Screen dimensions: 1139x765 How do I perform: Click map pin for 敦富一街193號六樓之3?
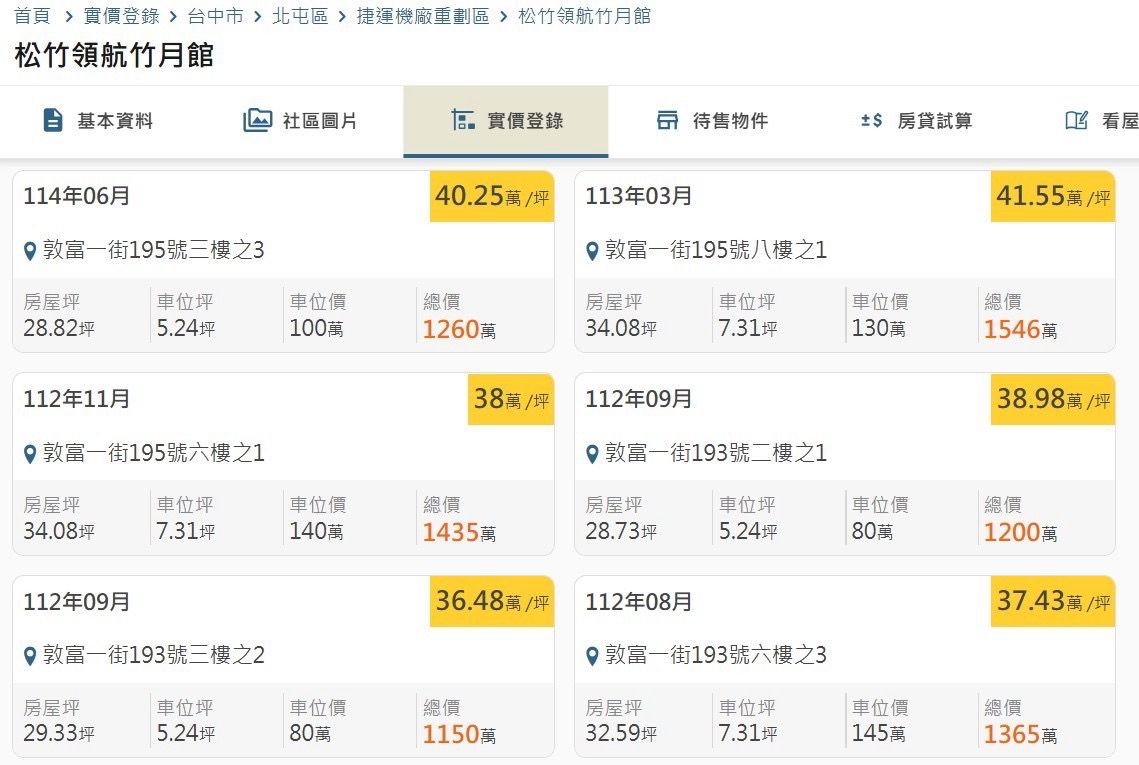[x=592, y=656]
